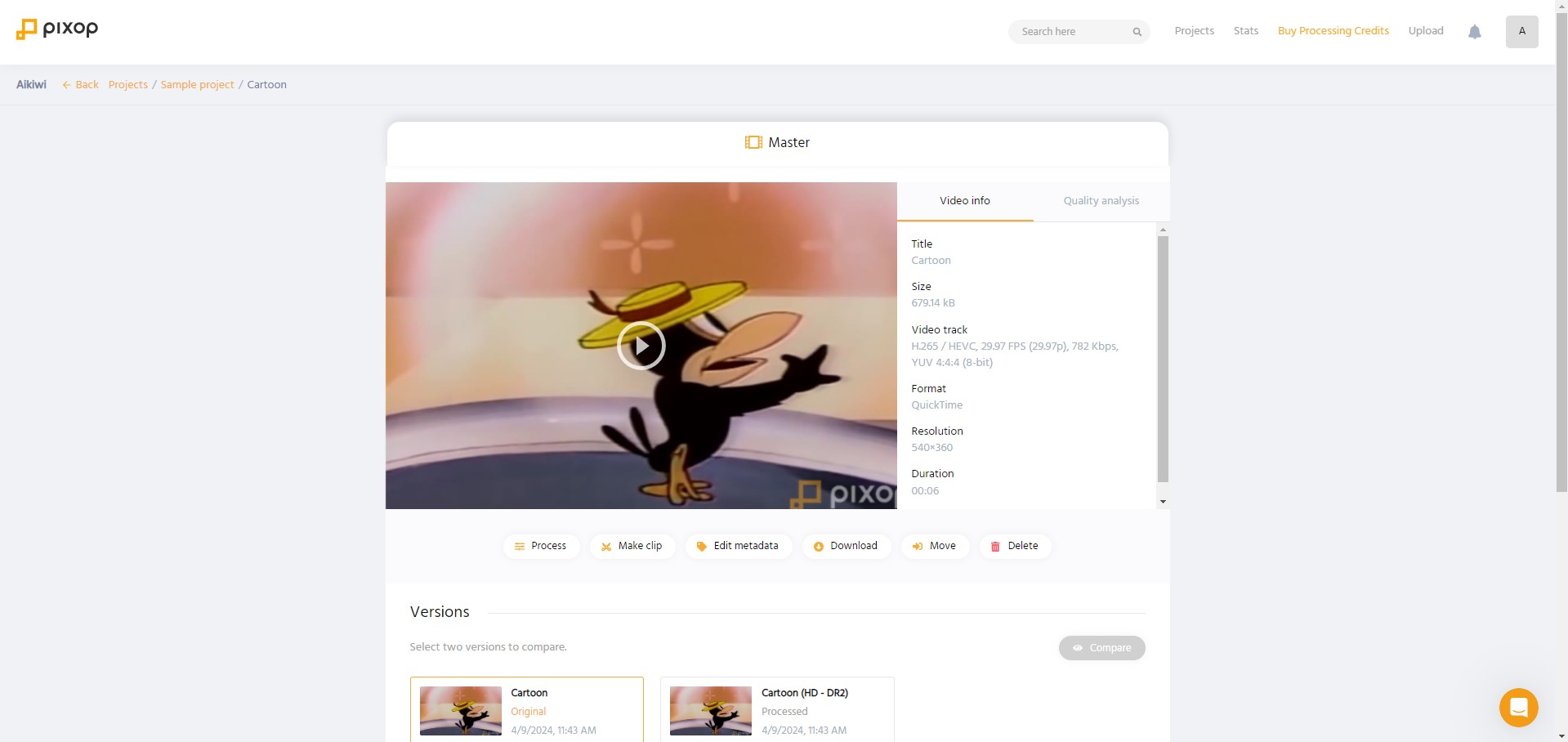
Task: Click the H.265 / HEVC video track text
Action: 1014,355
